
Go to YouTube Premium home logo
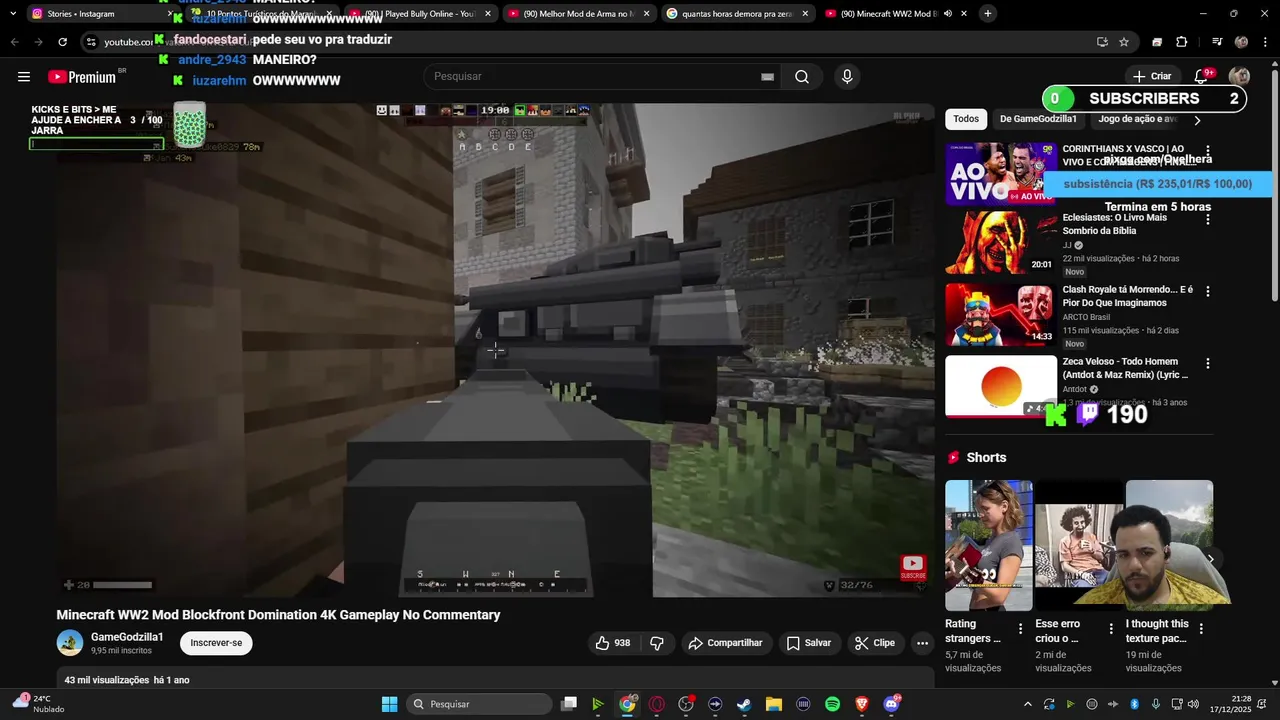tap(82, 77)
